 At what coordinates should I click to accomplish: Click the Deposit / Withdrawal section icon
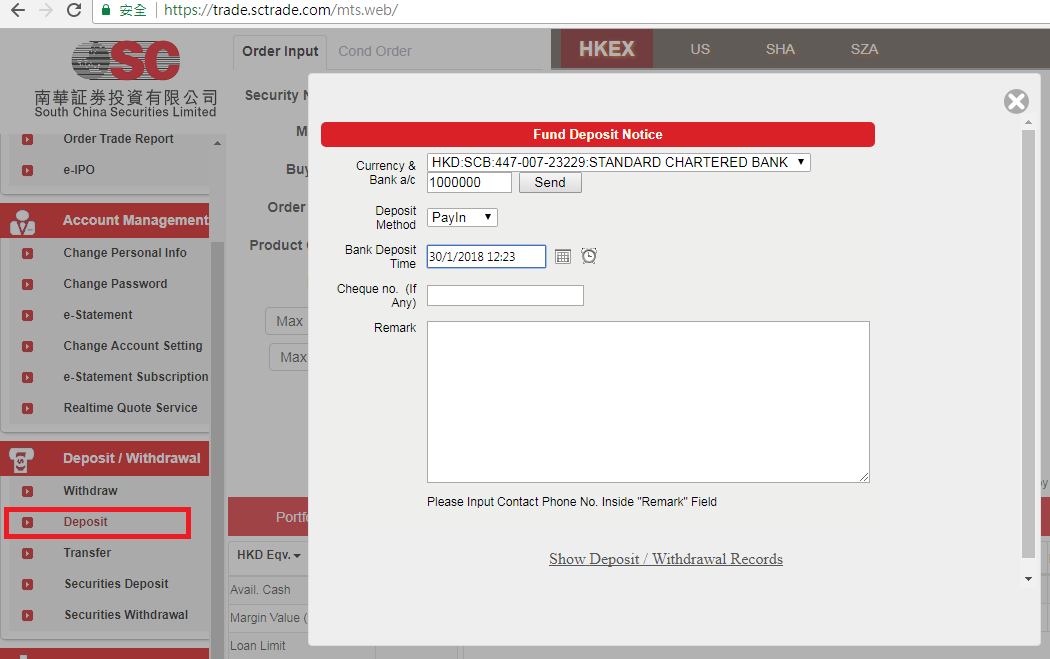coord(22,459)
